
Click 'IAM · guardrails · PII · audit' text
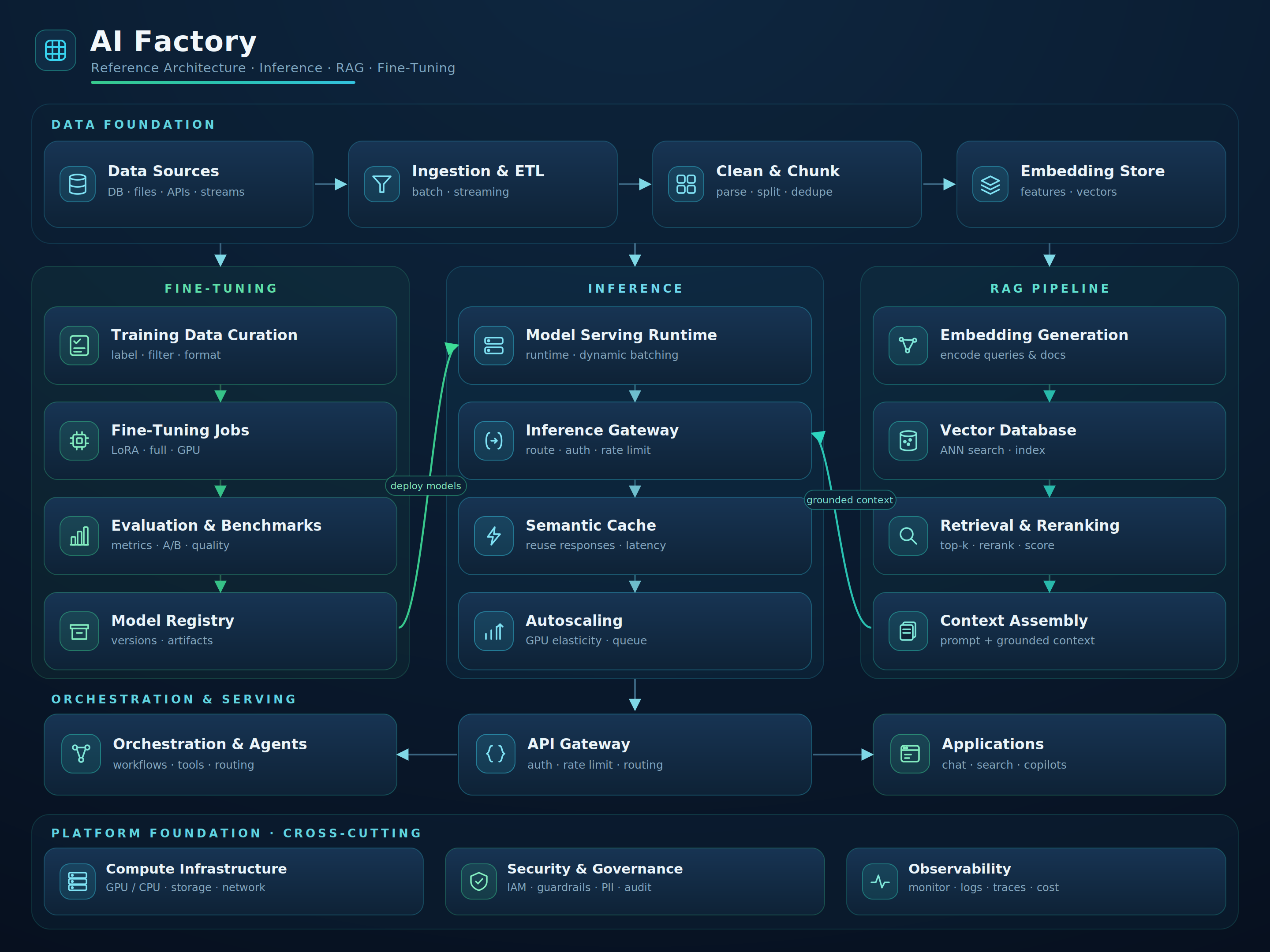579,887
